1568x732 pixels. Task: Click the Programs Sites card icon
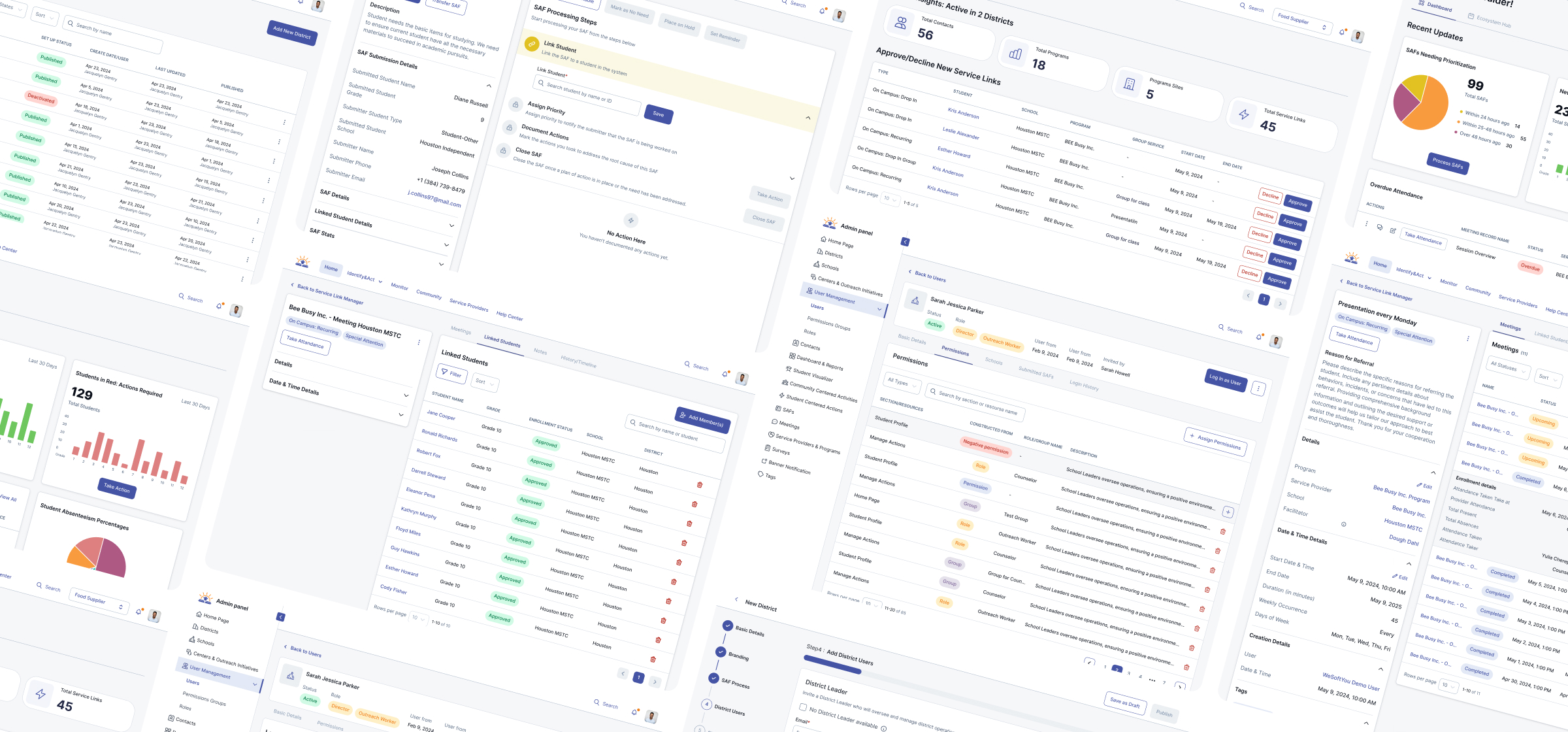(x=1129, y=84)
